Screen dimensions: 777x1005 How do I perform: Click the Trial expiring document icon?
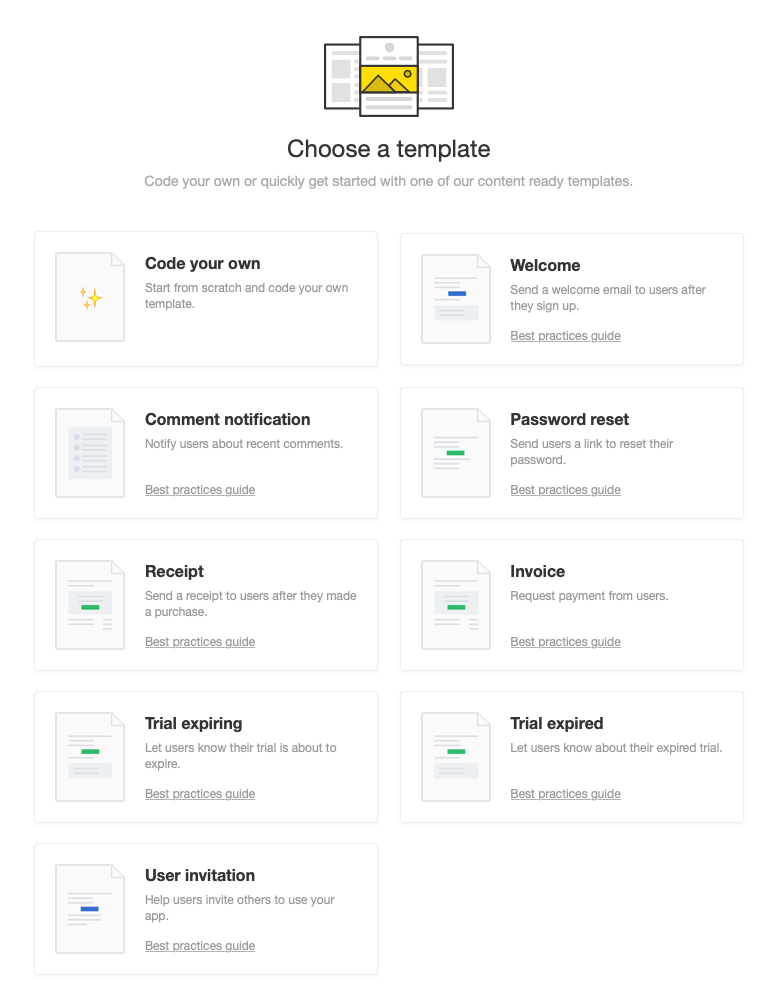coord(89,756)
